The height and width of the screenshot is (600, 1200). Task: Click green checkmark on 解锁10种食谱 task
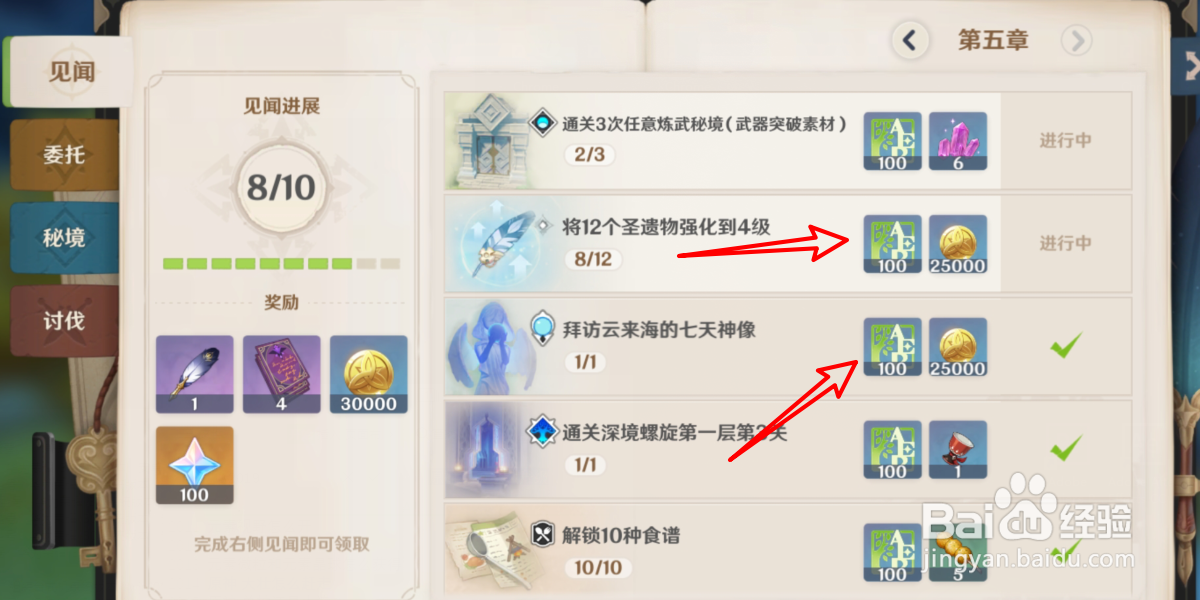click(1066, 549)
